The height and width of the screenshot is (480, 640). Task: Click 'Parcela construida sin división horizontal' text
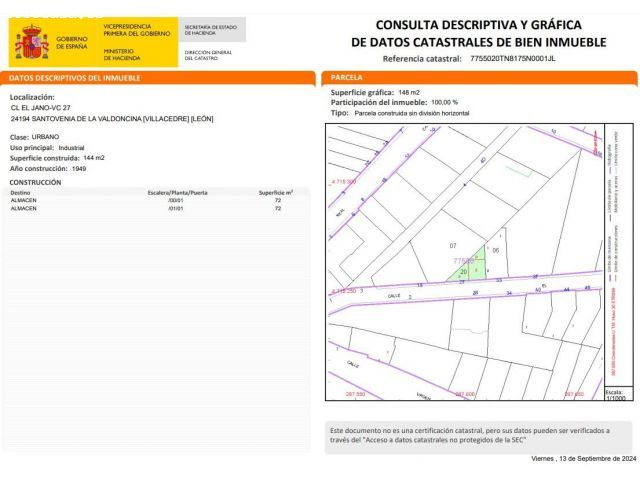click(x=412, y=113)
